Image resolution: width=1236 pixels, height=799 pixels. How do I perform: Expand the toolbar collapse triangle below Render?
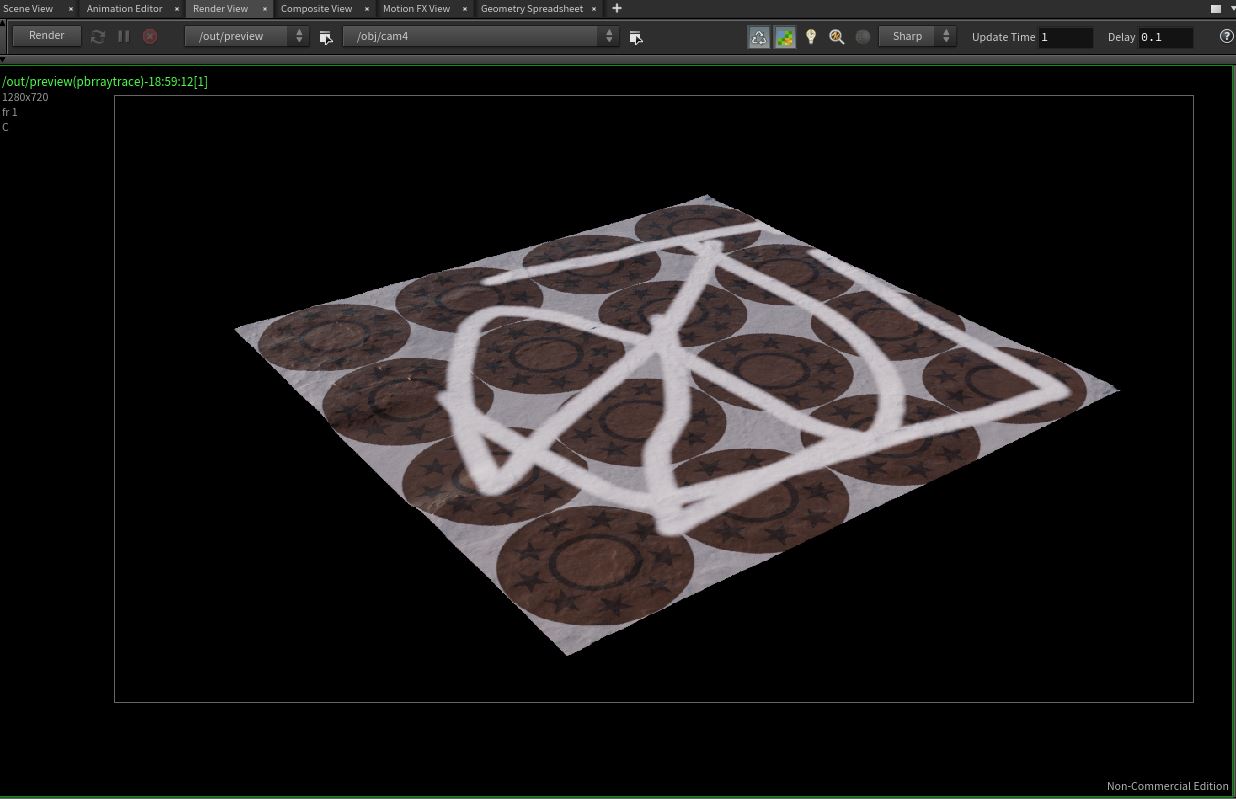coord(4,60)
